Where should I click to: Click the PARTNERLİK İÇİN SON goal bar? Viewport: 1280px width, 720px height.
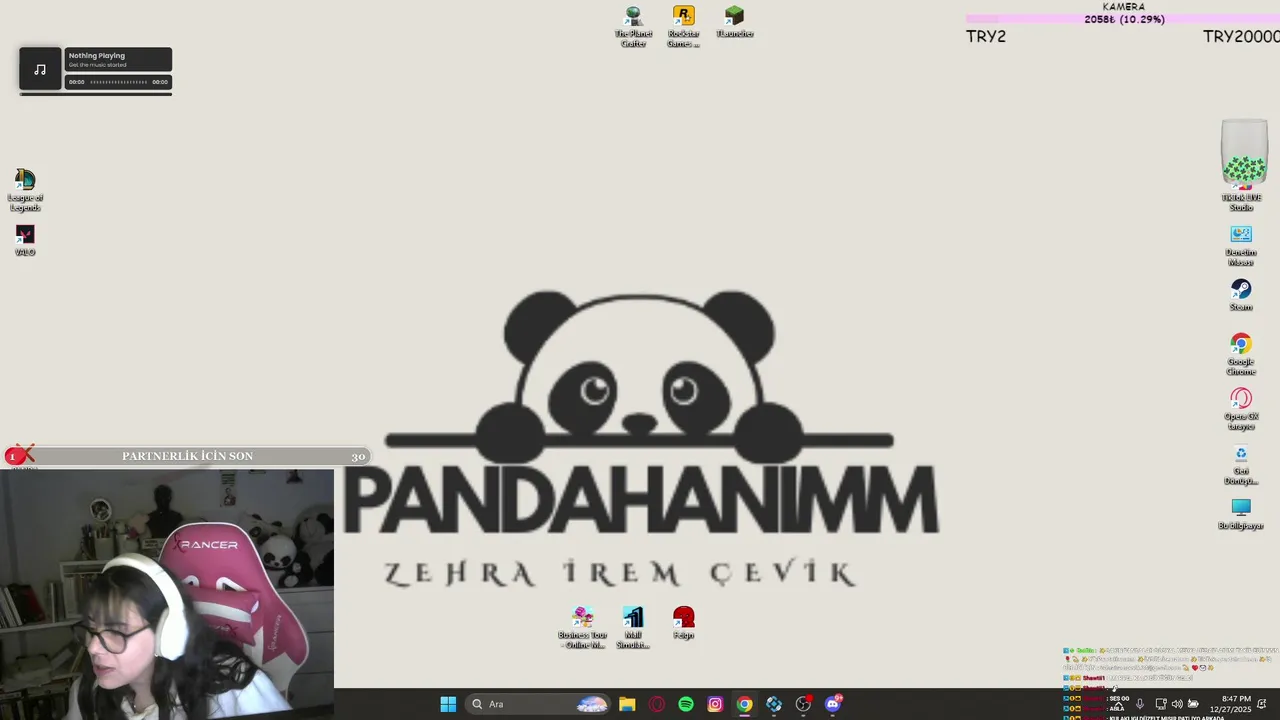[x=187, y=456]
